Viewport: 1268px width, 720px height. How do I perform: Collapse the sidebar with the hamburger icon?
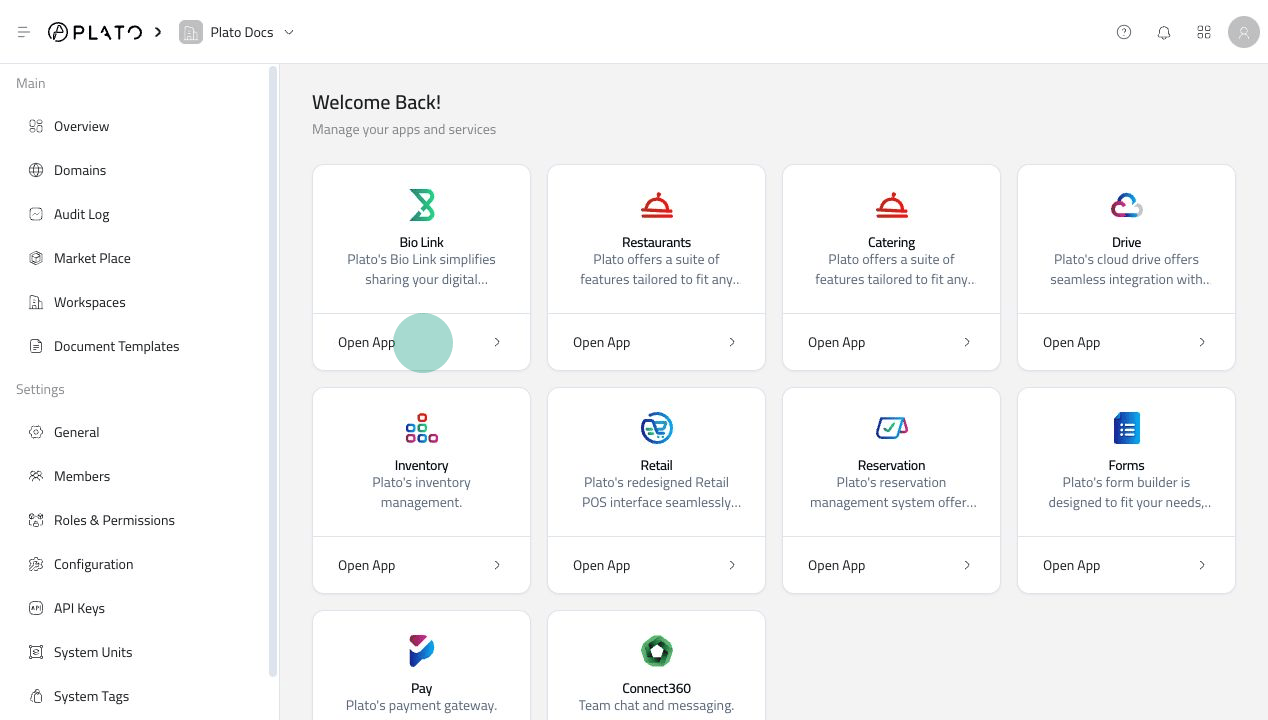[x=24, y=32]
